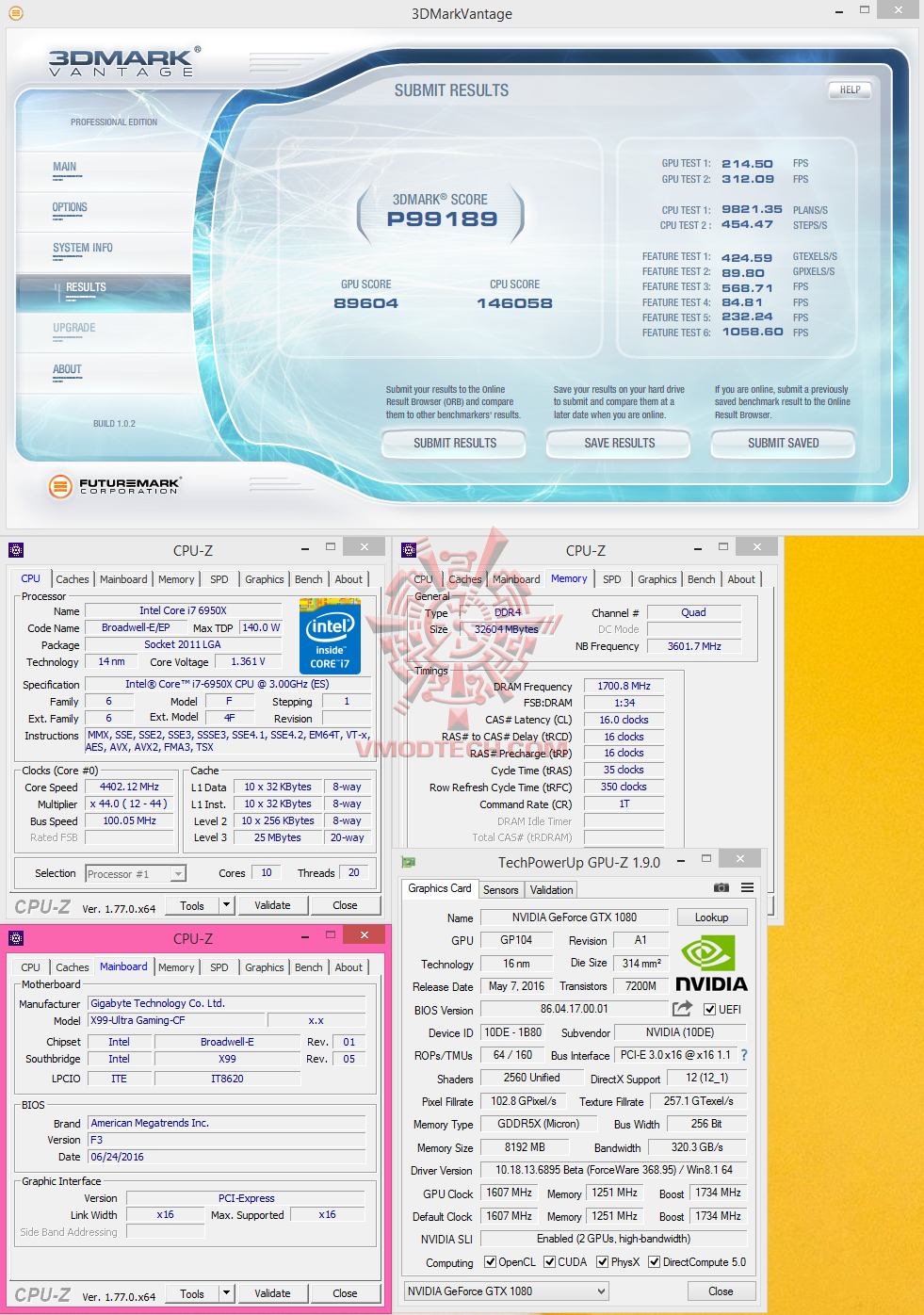924x1315 pixels.
Task: Click the GPU-Z screenshot camera icon
Action: click(721, 887)
